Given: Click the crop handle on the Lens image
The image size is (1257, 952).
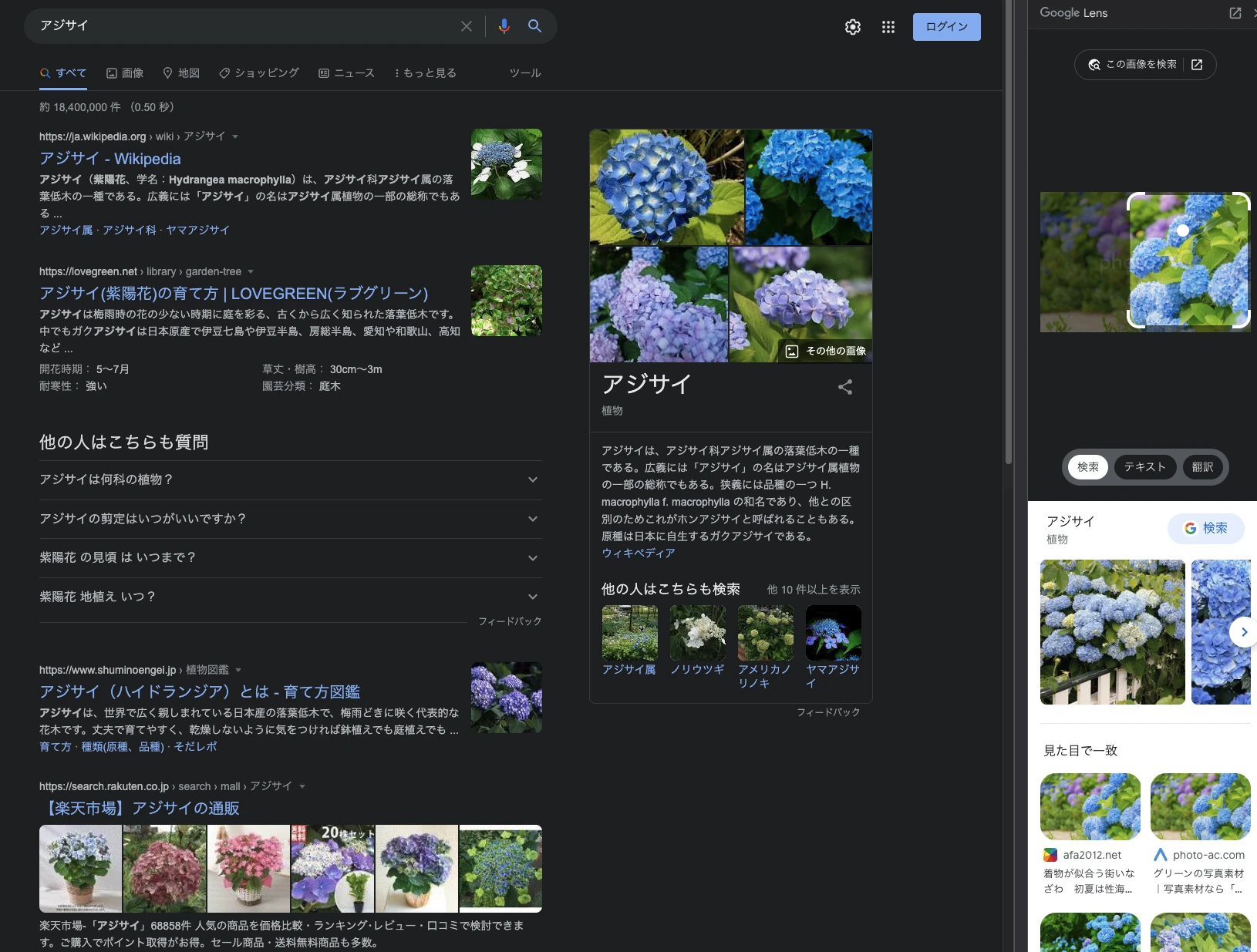Looking at the screenshot, I should 1183,230.
